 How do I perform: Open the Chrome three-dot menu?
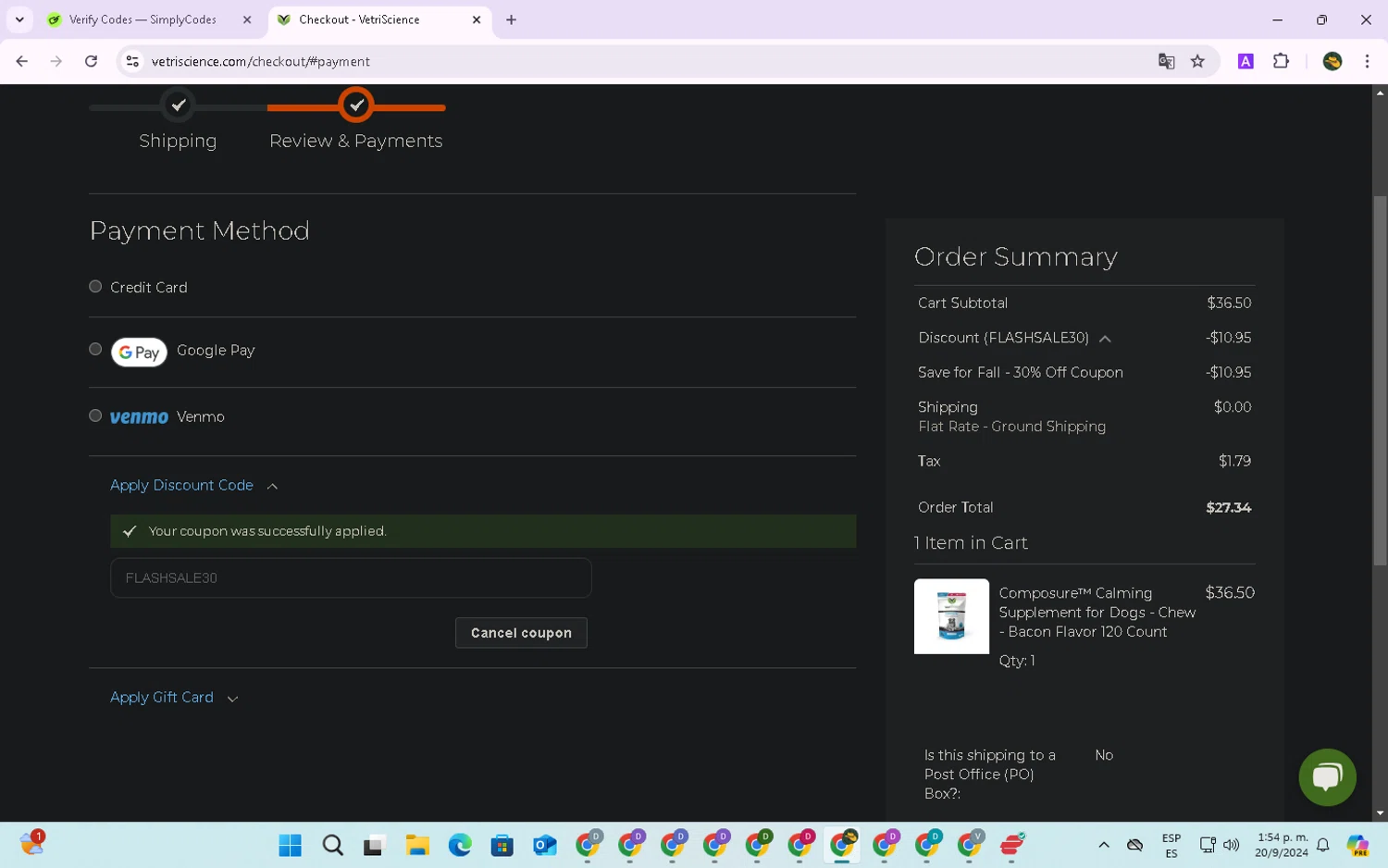(x=1367, y=61)
